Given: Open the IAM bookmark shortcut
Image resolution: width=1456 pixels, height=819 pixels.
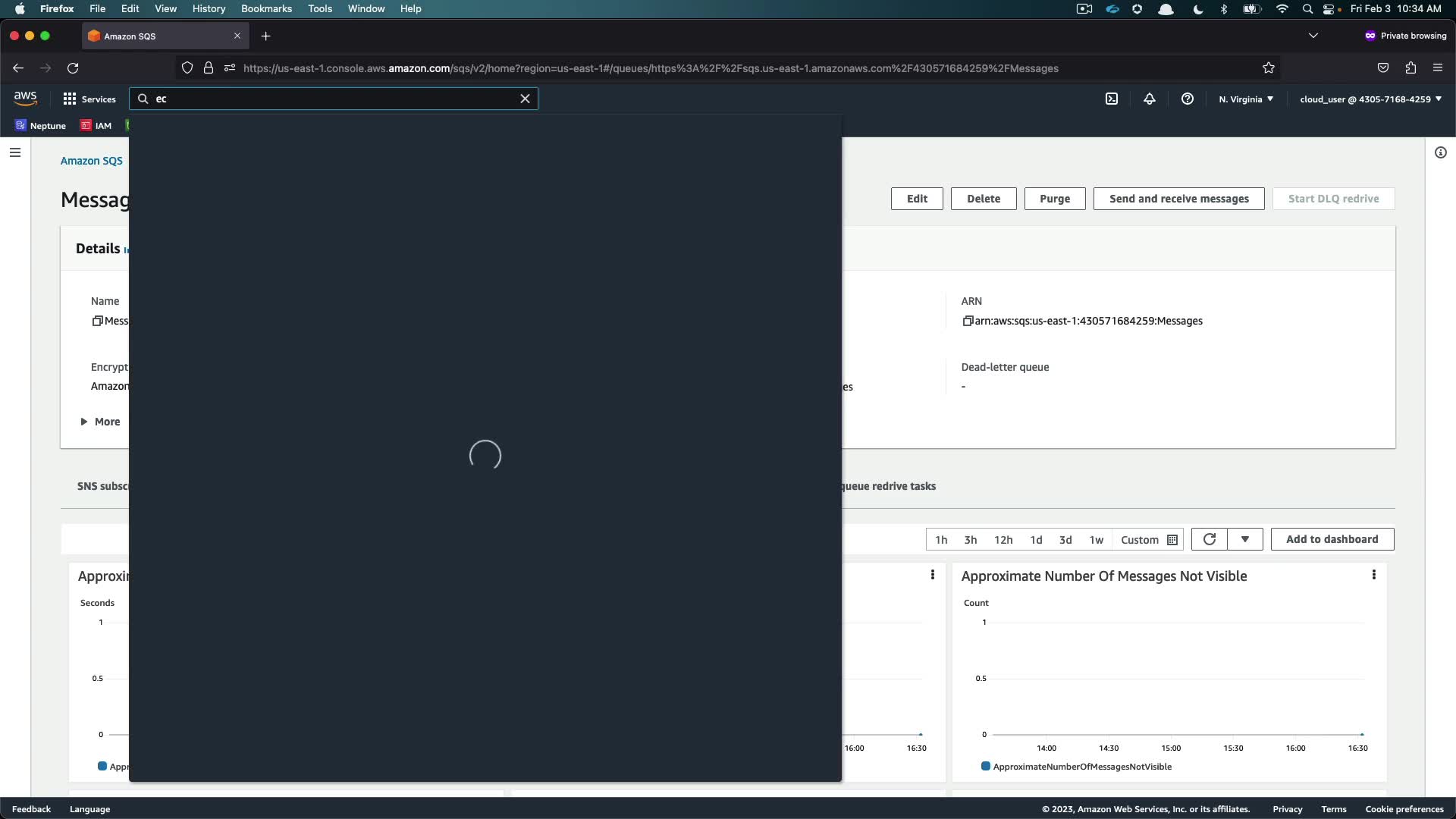Looking at the screenshot, I should 96,126.
